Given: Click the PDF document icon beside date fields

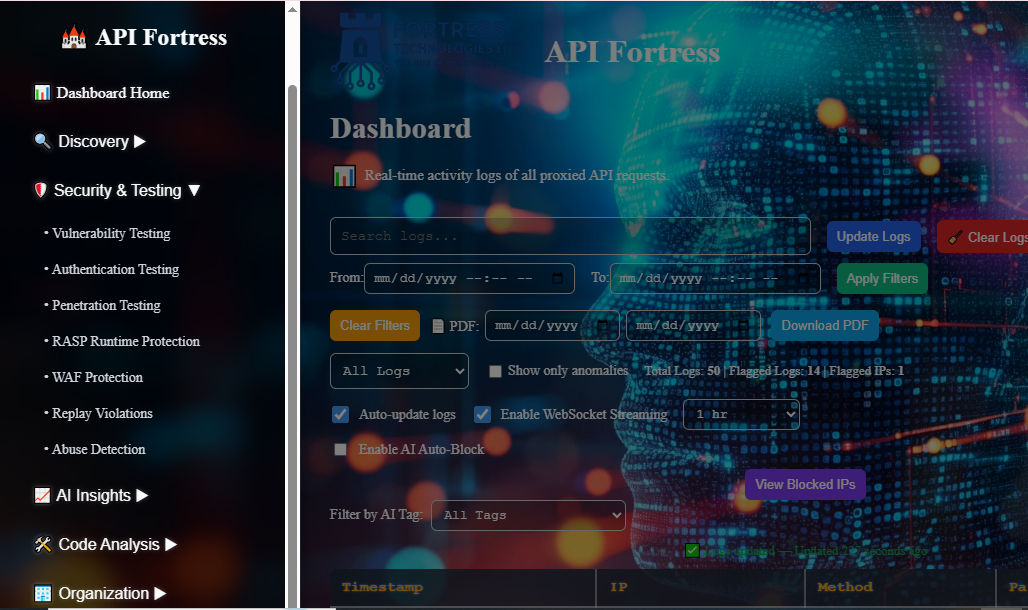Looking at the screenshot, I should click(x=438, y=325).
